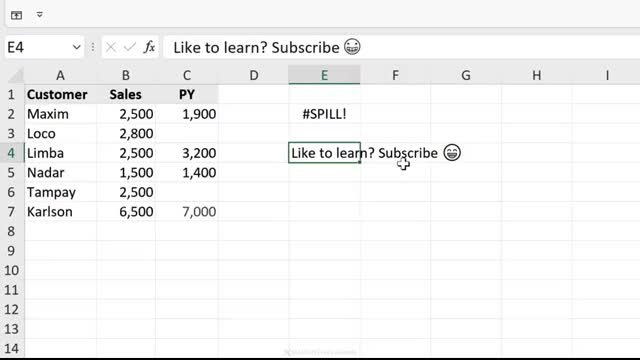Select the cell containing Limba

tap(60, 153)
